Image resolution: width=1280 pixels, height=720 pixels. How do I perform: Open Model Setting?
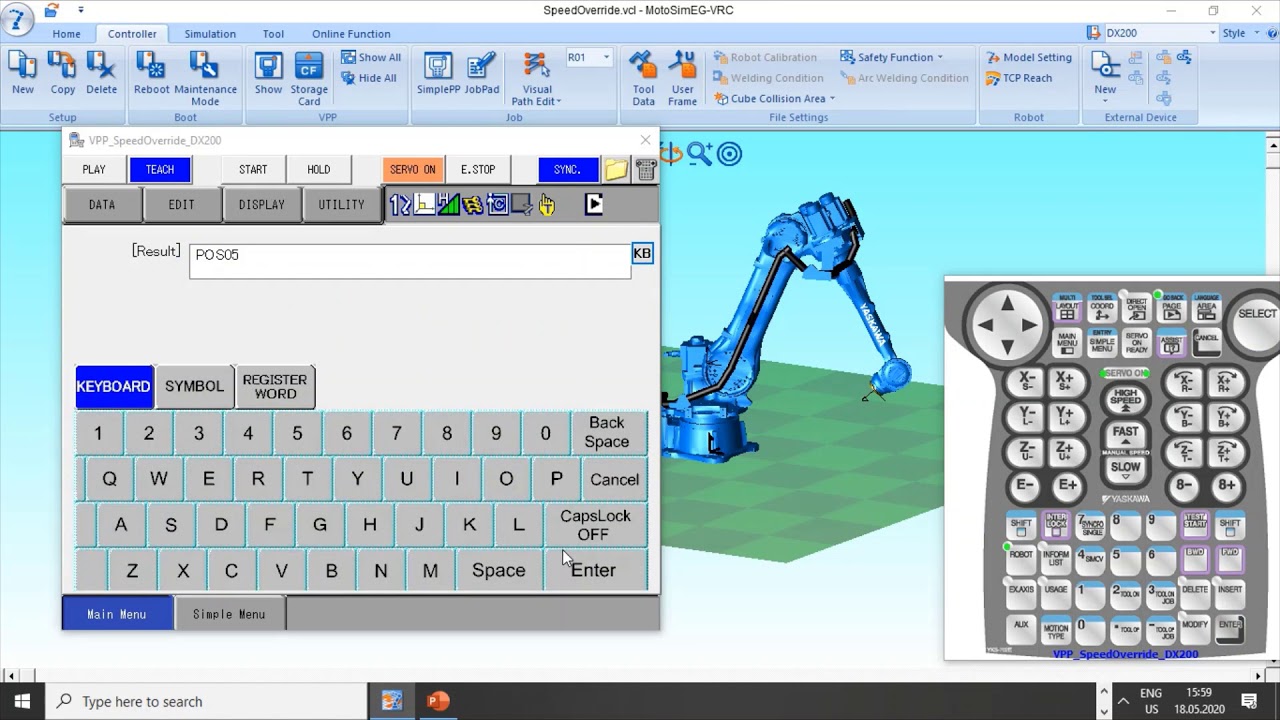pyautogui.click(x=1029, y=58)
